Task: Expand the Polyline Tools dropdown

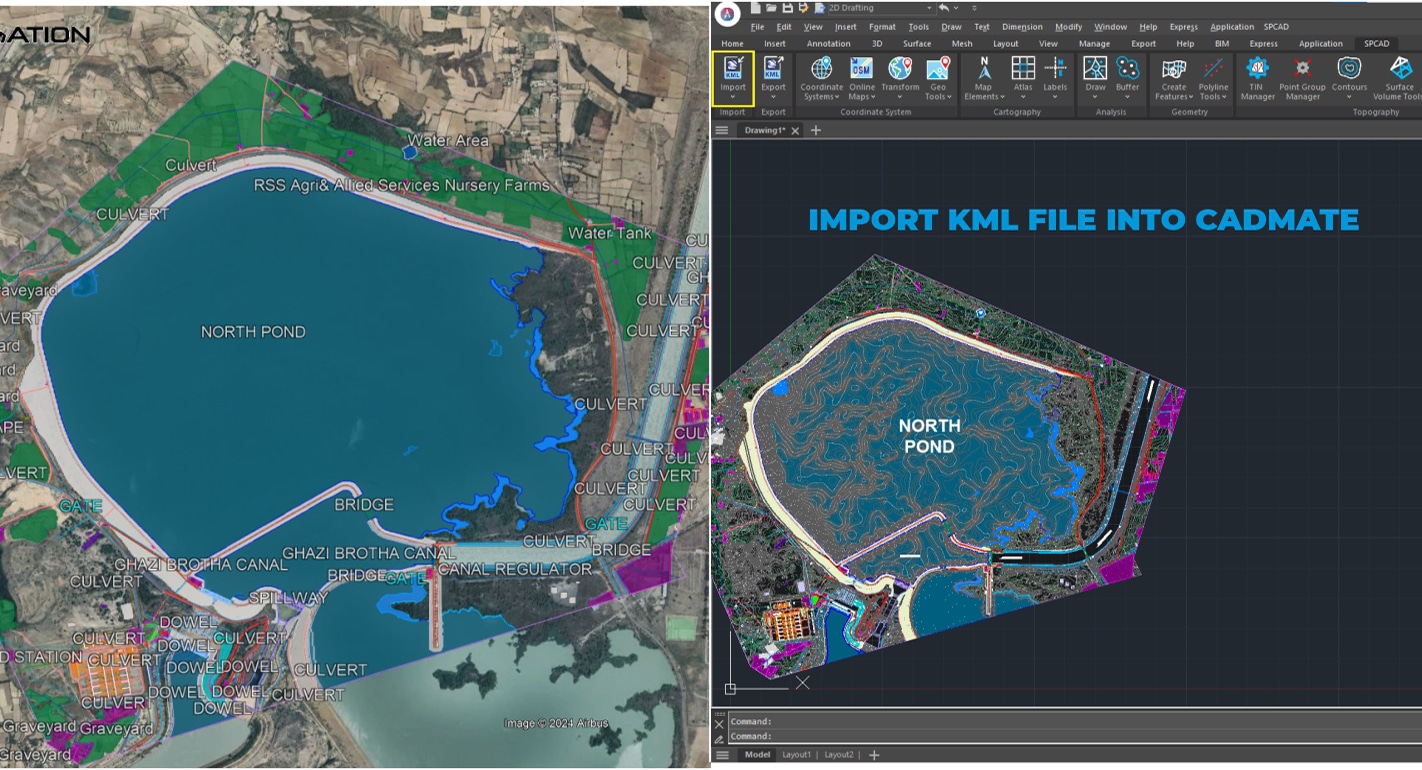Action: (1213, 97)
